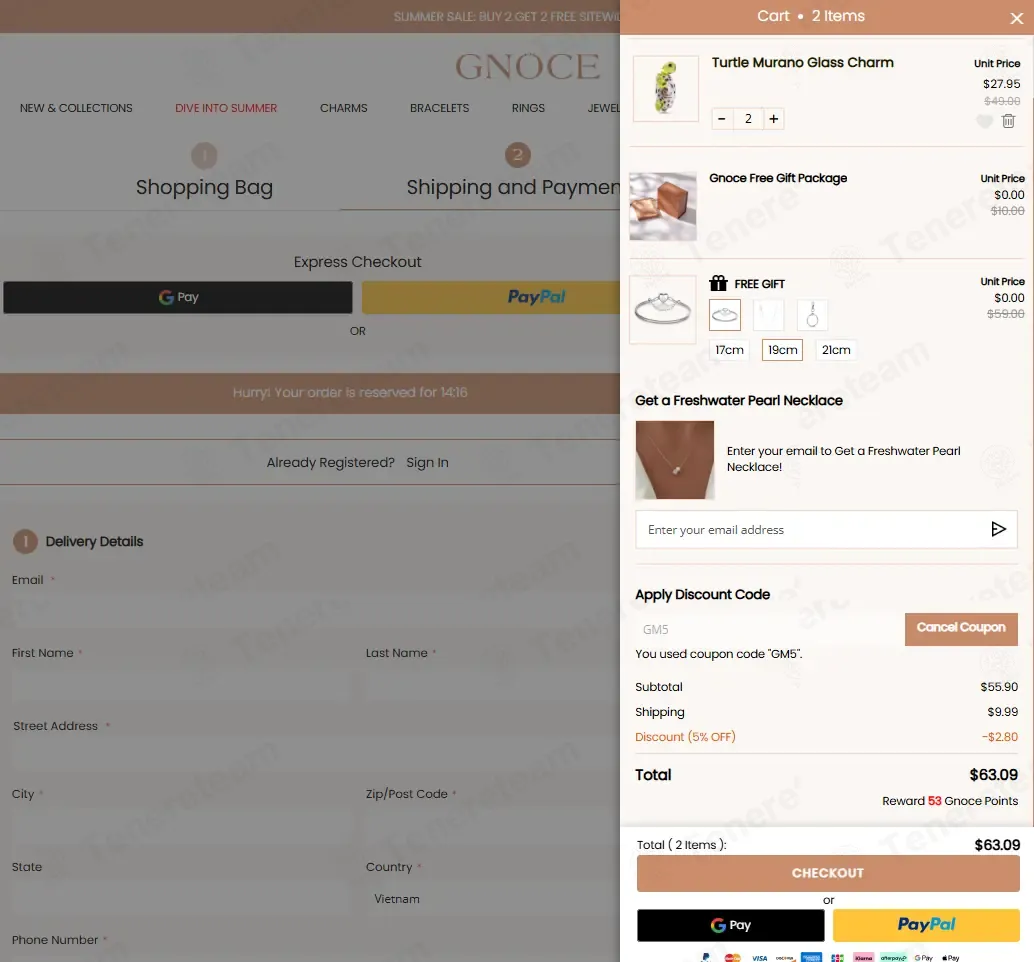Click the Freshwater Pearl Necklace photo
The width and height of the screenshot is (1034, 962).
(675, 460)
